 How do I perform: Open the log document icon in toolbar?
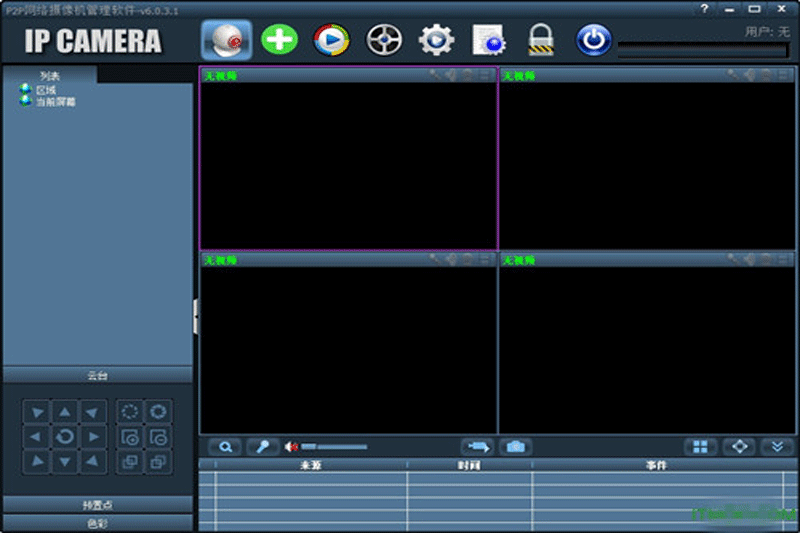tap(489, 39)
